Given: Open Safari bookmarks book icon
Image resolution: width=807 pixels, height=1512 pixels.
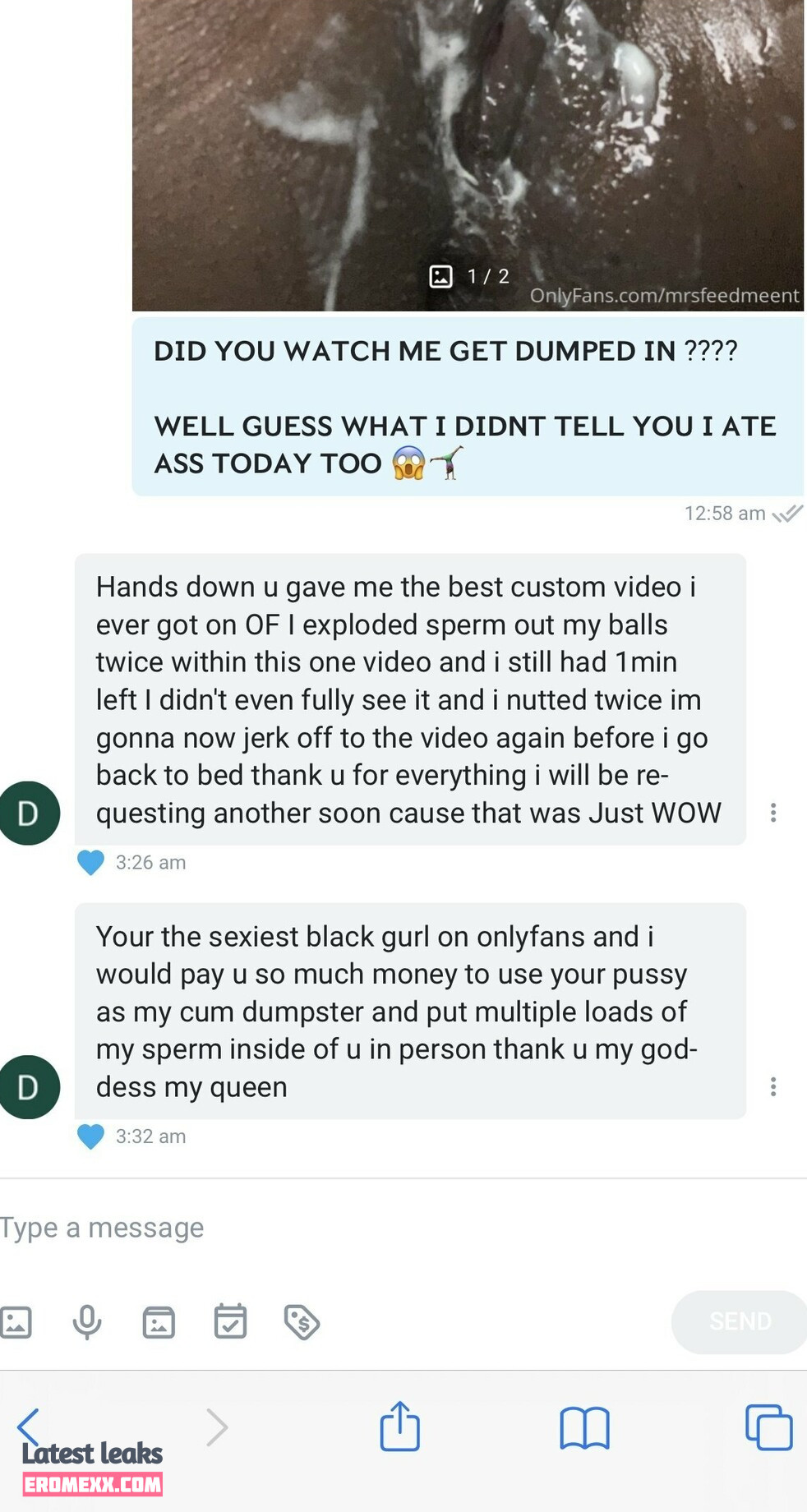Looking at the screenshot, I should click(584, 1428).
